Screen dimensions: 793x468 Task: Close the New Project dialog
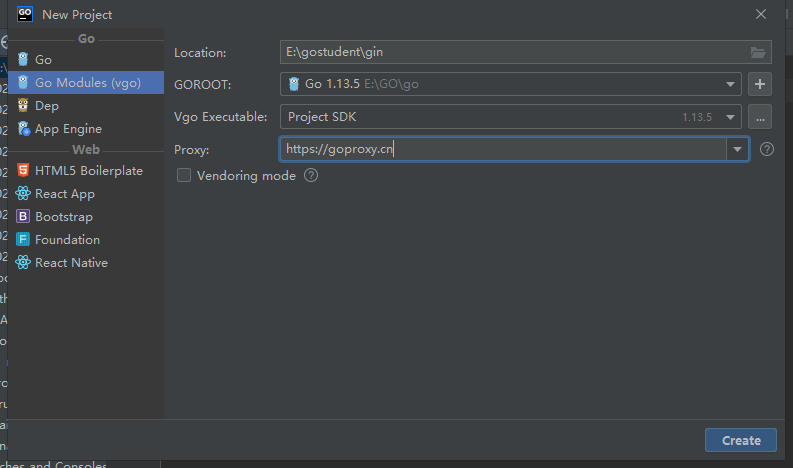(761, 14)
